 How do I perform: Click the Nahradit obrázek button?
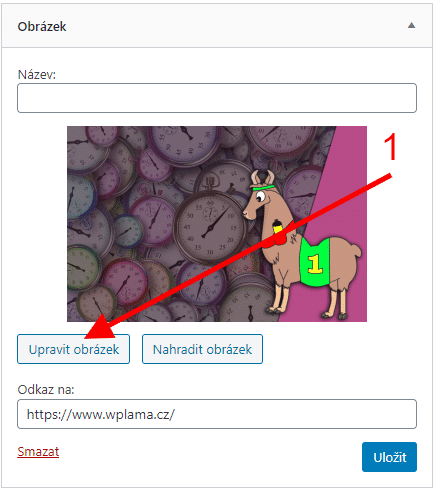pyautogui.click(x=202, y=349)
